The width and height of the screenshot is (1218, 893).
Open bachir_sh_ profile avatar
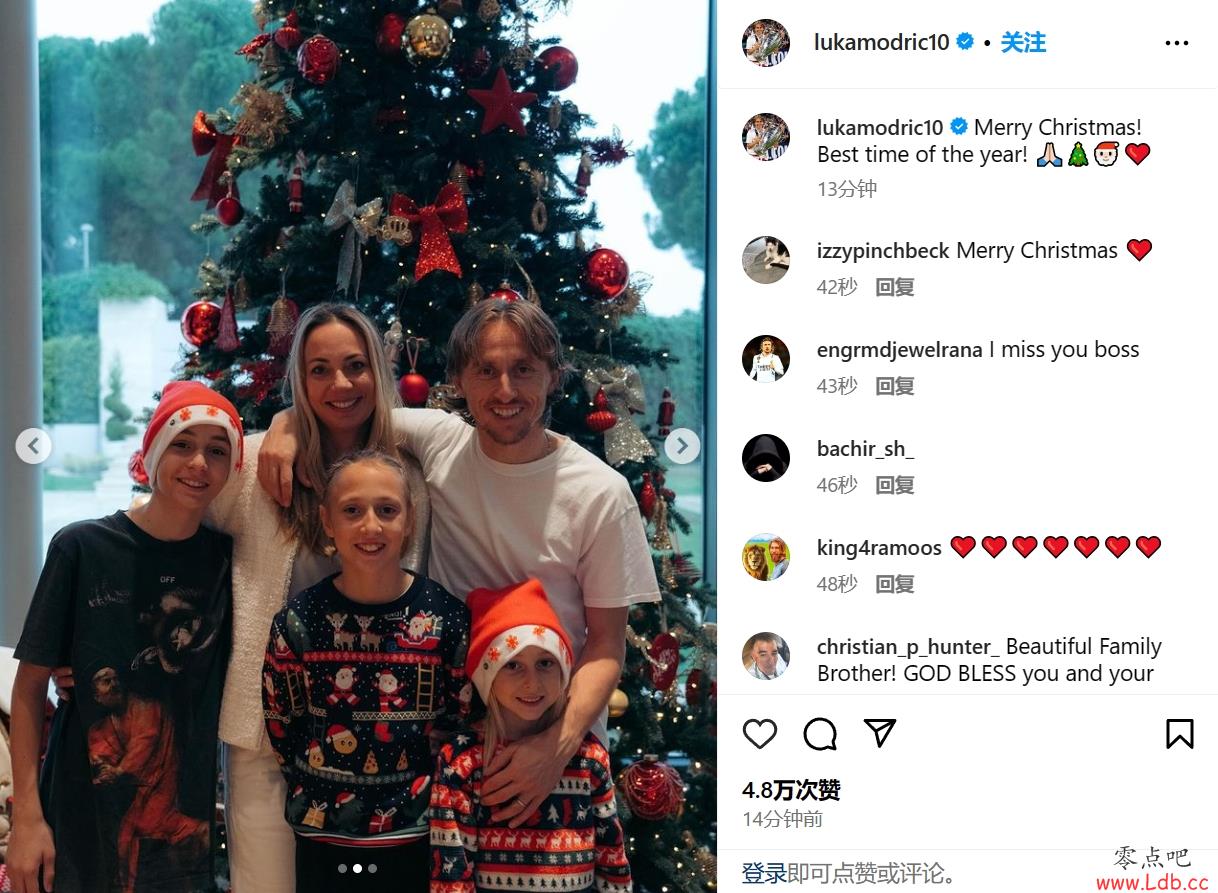tap(766, 458)
